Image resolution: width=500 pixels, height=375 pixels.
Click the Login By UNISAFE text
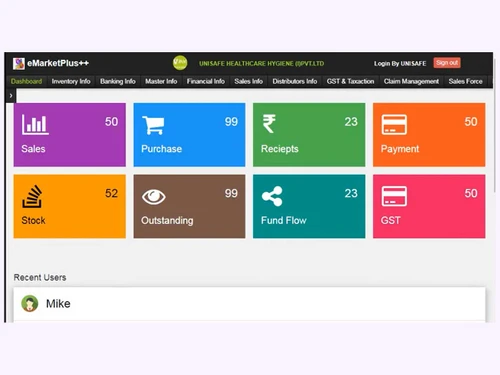[x=400, y=63]
